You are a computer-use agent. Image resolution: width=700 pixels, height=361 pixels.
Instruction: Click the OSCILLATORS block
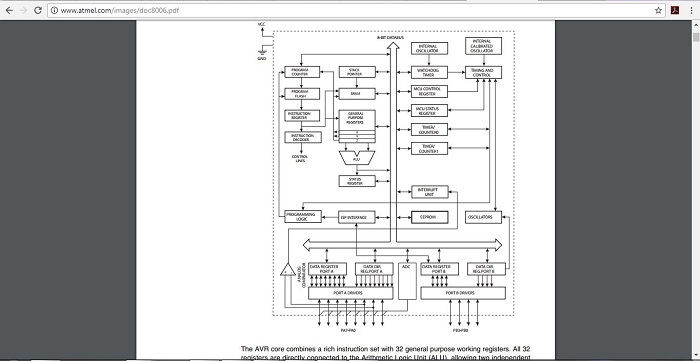pos(483,217)
